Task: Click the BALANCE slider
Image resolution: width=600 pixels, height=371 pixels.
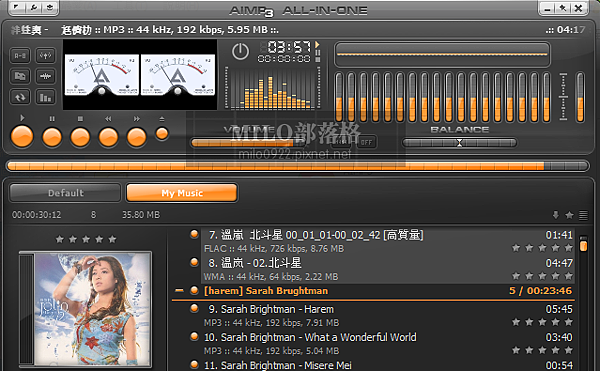Action: click(460, 143)
